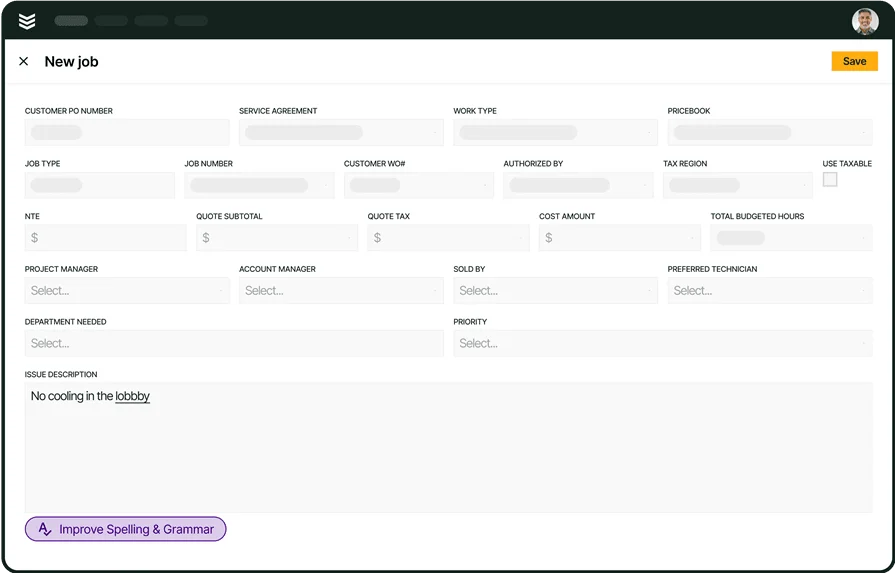Close the New job dialog
The height and width of the screenshot is (573, 895).
[x=24, y=62]
